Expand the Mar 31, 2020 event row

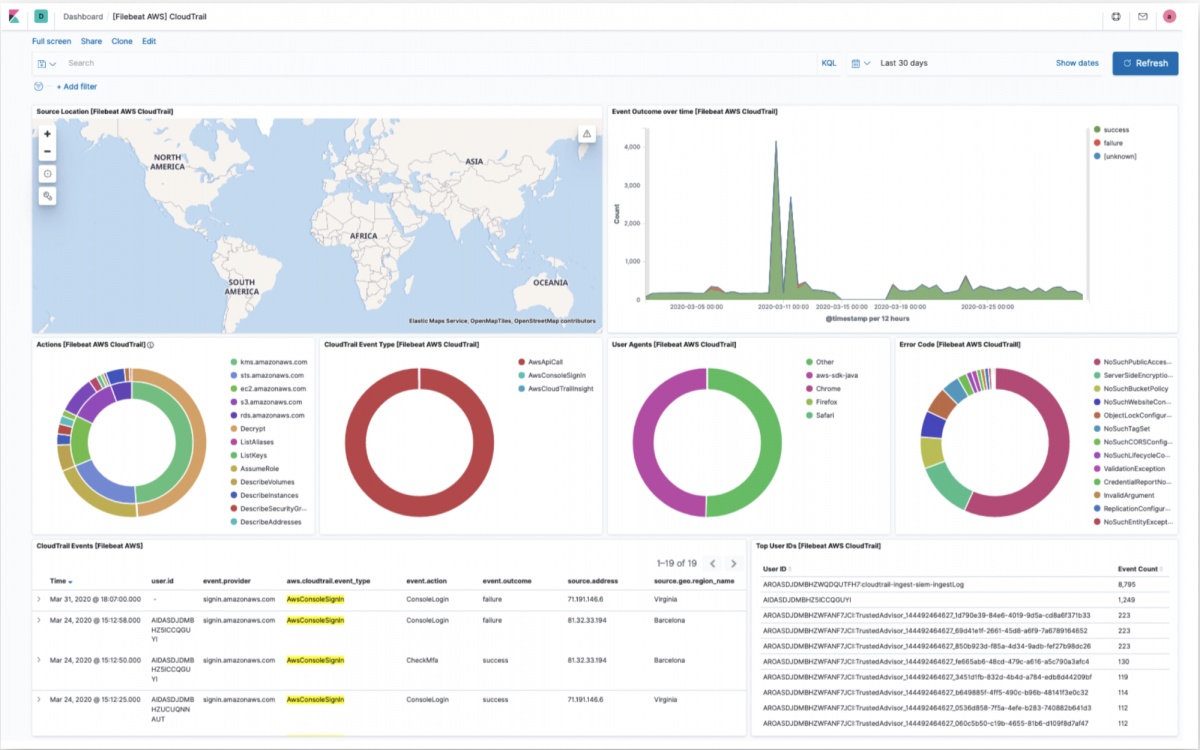pos(39,599)
